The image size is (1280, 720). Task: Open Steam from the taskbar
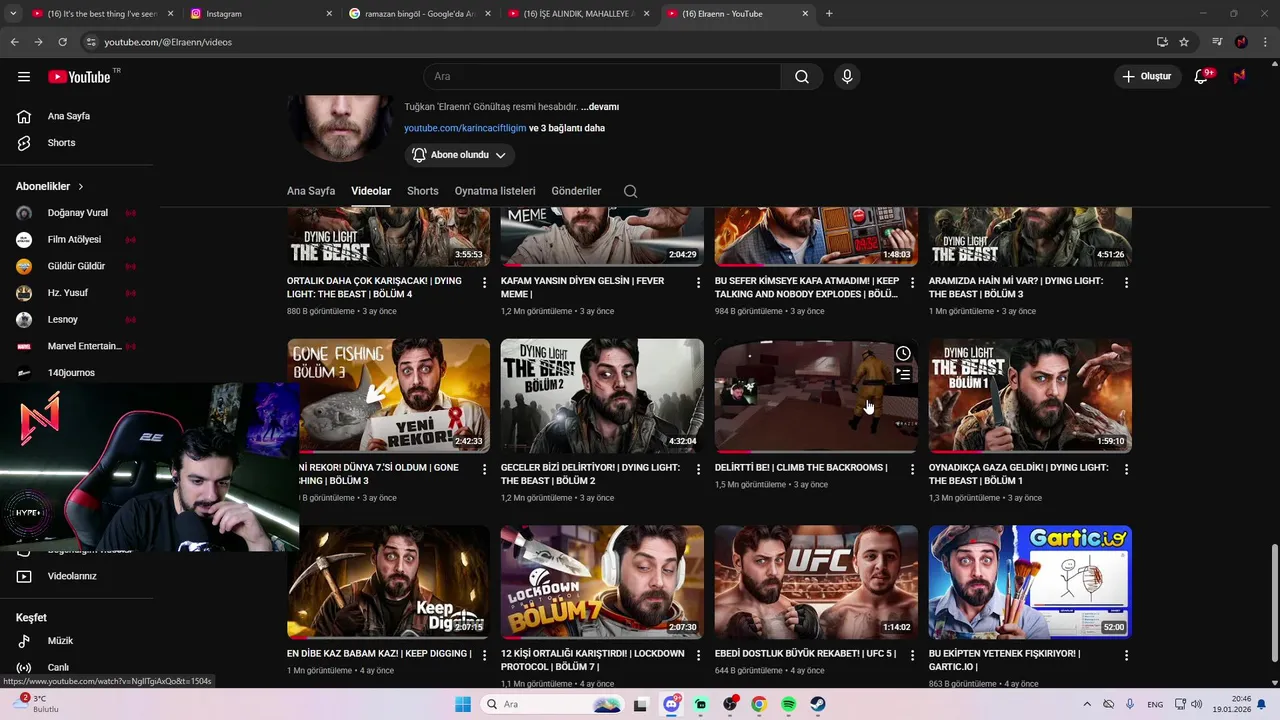(x=817, y=704)
